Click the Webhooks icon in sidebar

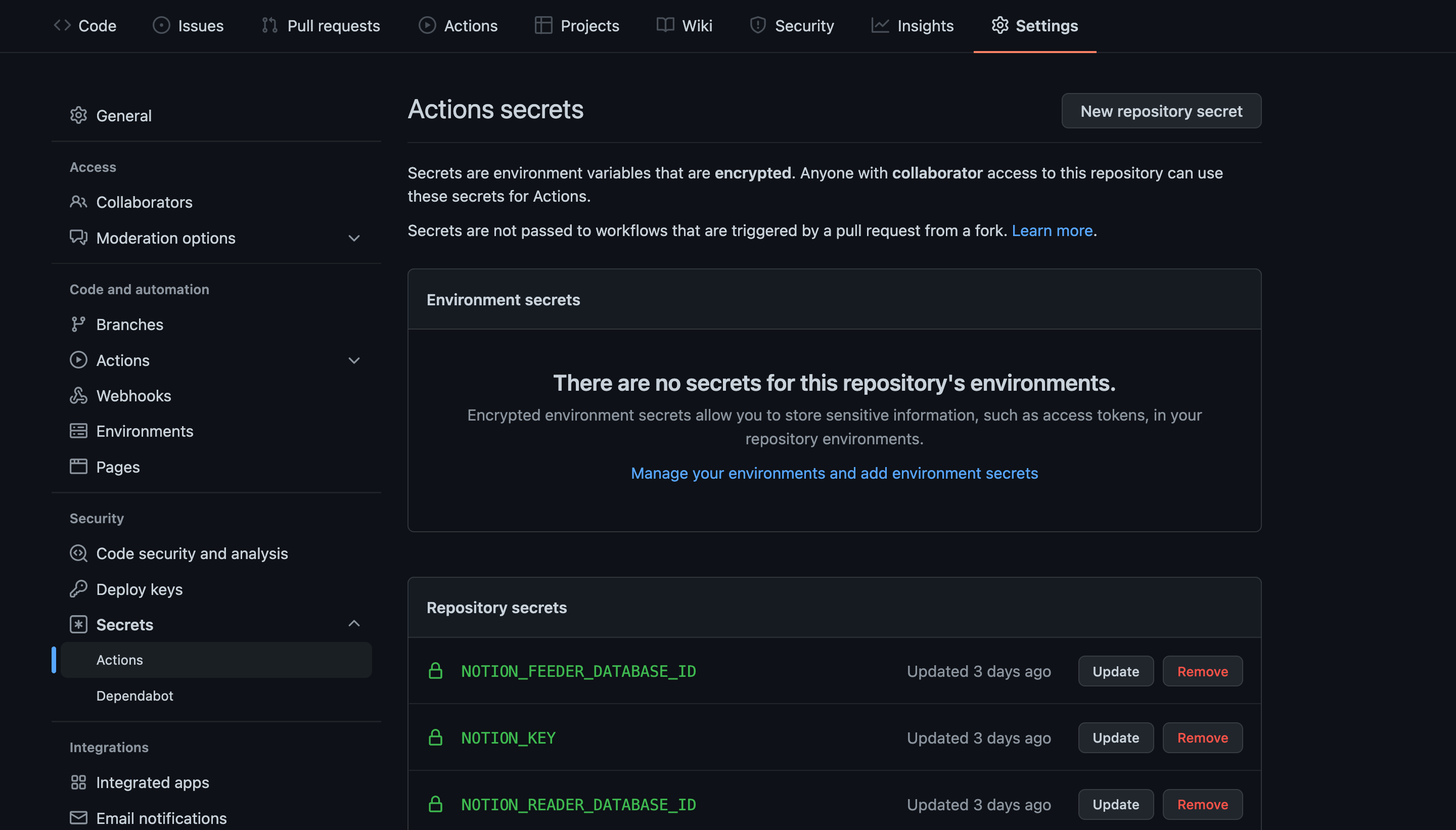78,396
